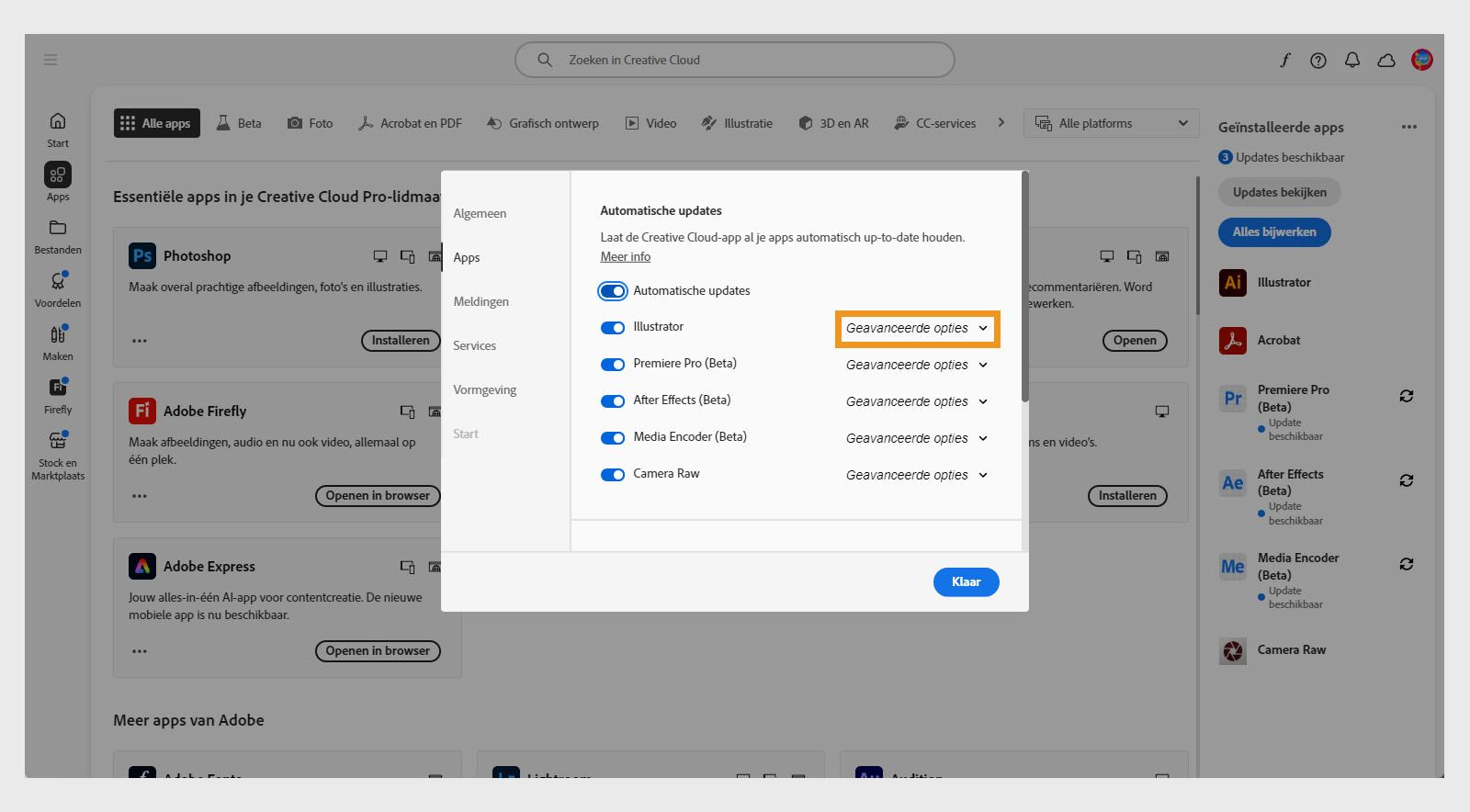Screen dimensions: 1470x812
Task: Open the notifications bell icon
Action: (x=1352, y=61)
